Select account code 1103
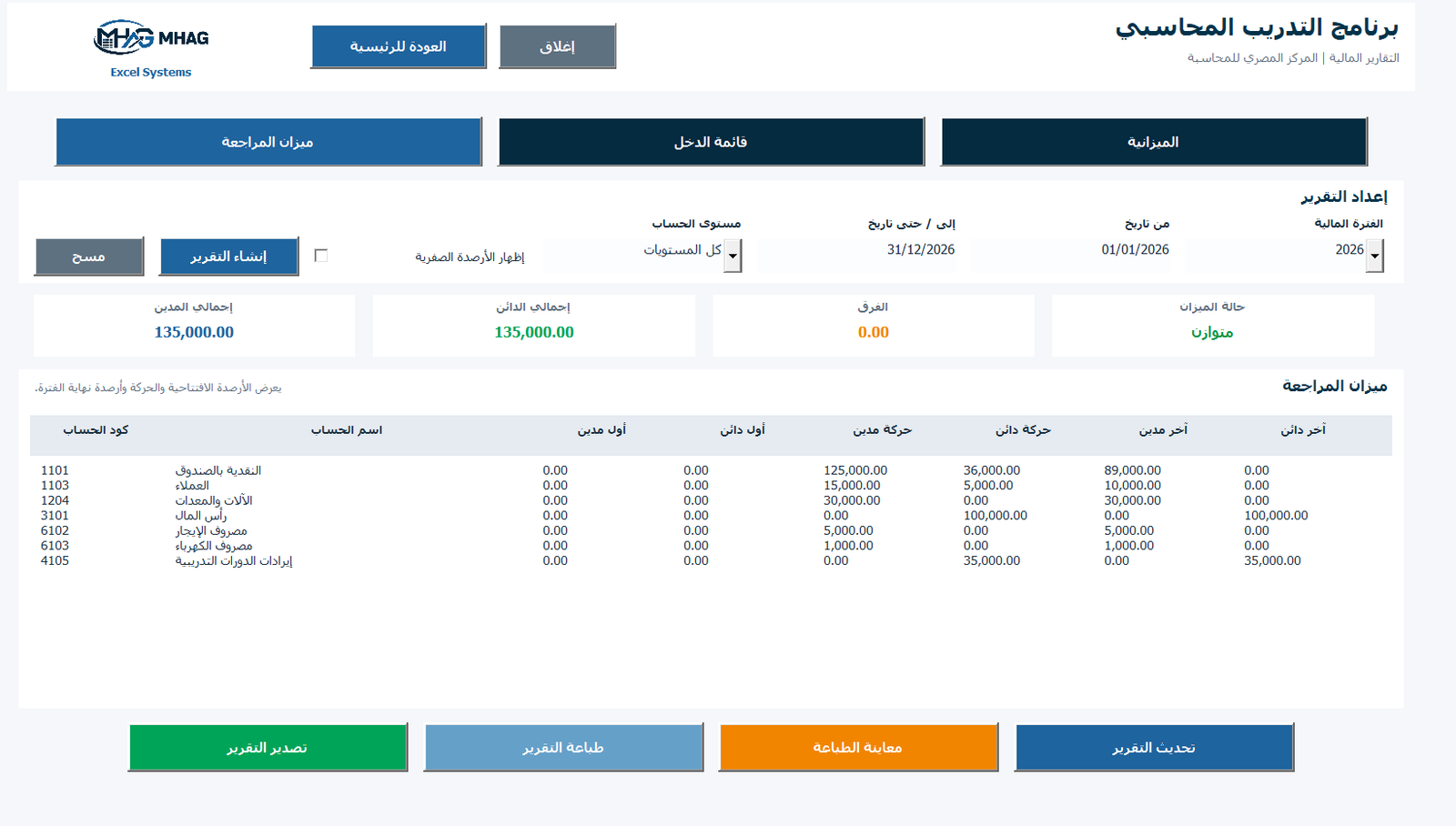The height and width of the screenshot is (826, 1456). (55, 486)
